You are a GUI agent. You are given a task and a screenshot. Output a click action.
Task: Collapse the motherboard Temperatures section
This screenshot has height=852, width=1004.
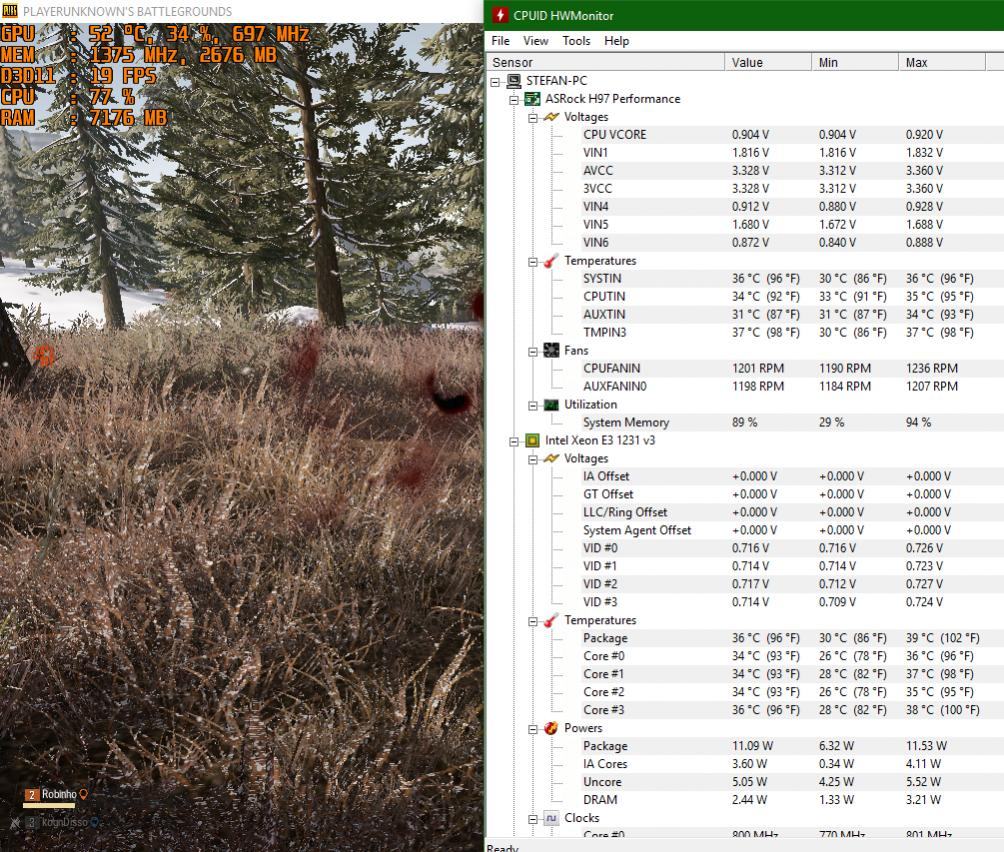pyautogui.click(x=533, y=262)
